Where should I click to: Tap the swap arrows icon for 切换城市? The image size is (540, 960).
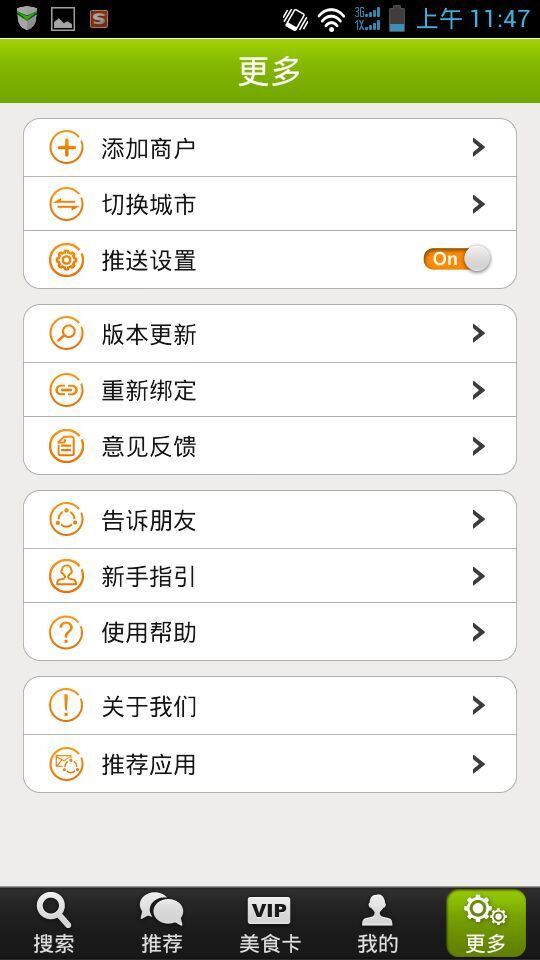[66, 204]
